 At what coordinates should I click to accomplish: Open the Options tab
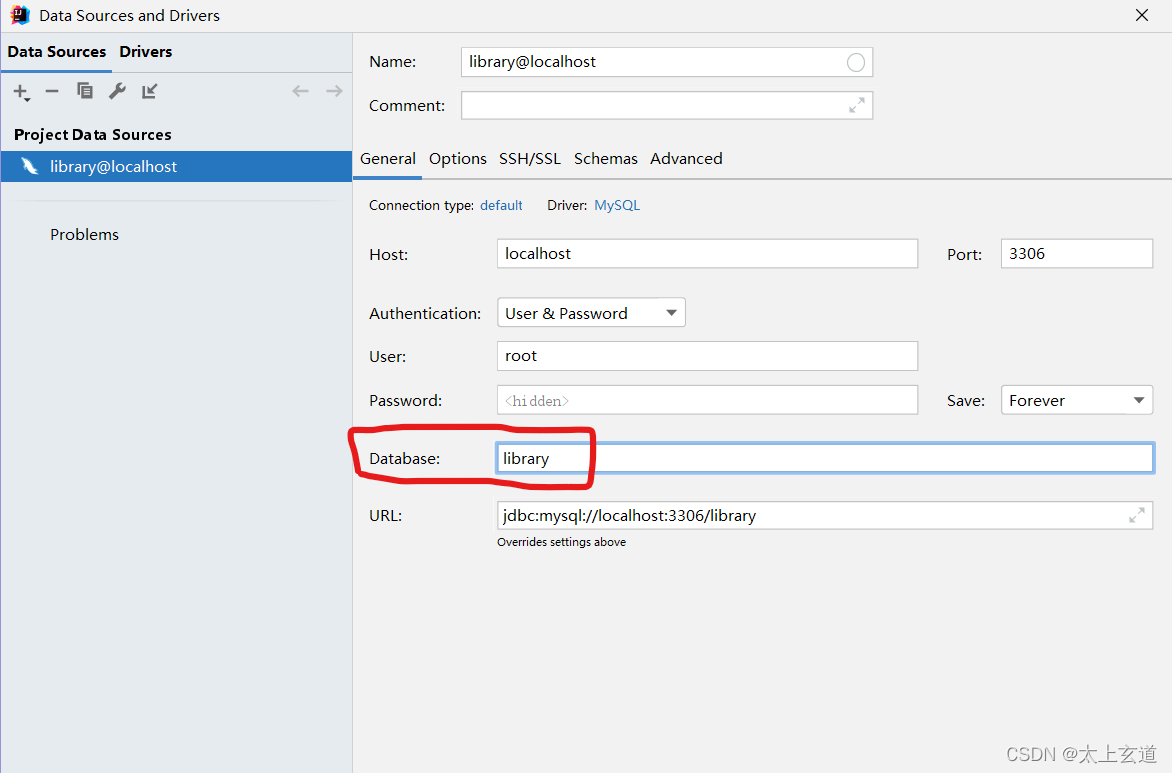457,158
